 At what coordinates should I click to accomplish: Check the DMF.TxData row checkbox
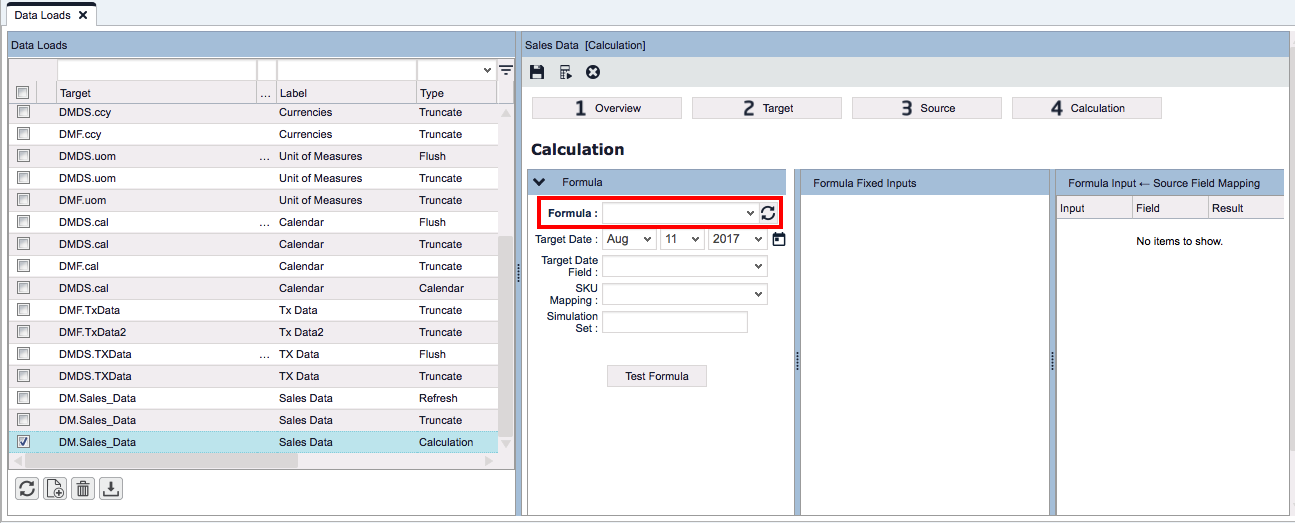(24, 310)
